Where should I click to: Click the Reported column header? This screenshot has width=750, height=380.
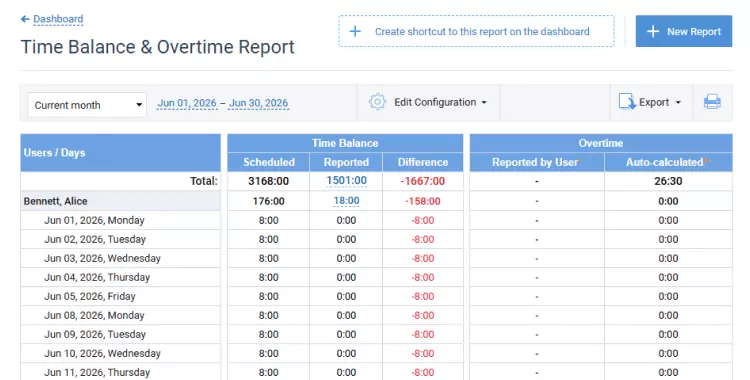pyautogui.click(x=346, y=162)
